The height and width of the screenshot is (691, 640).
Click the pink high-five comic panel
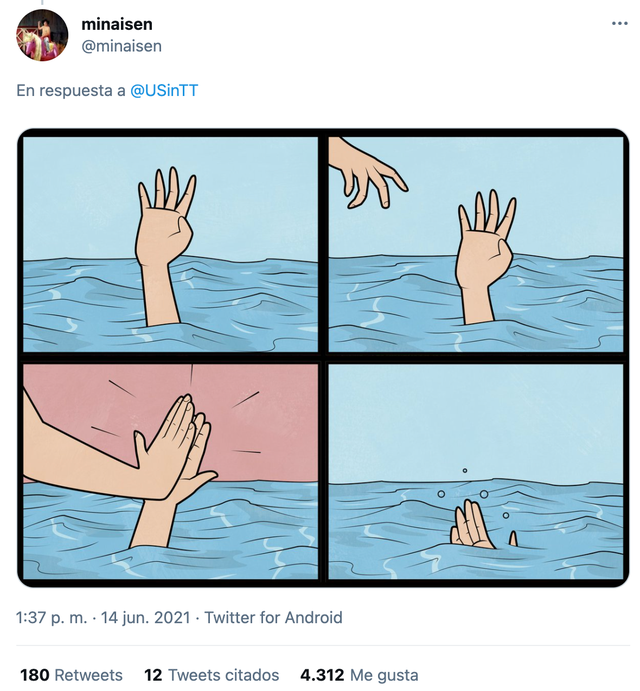(171, 471)
